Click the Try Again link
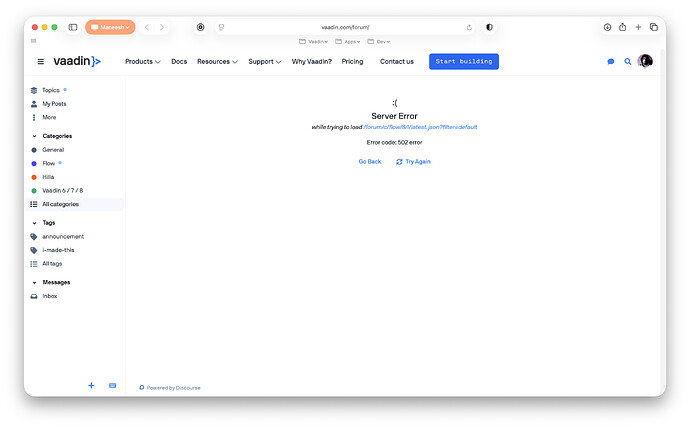The image size is (690, 428). tap(413, 161)
